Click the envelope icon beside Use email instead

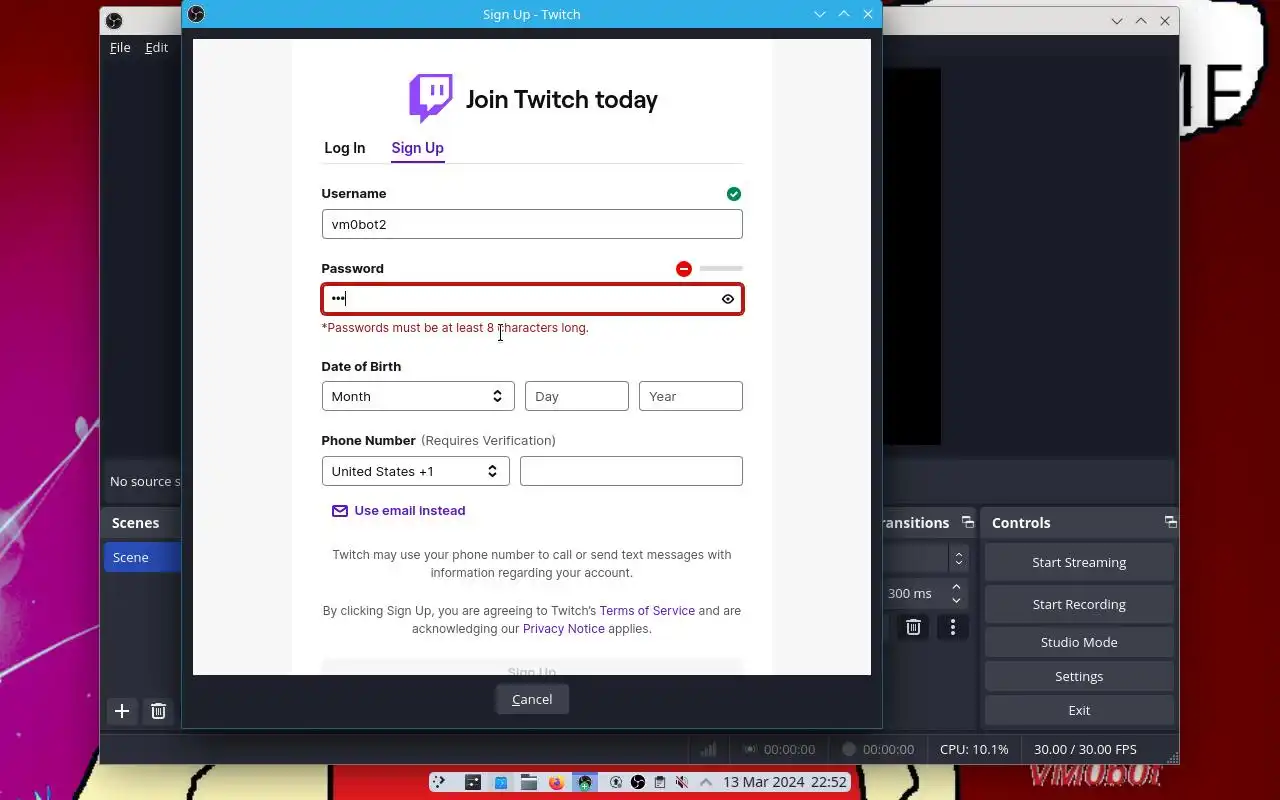click(340, 511)
